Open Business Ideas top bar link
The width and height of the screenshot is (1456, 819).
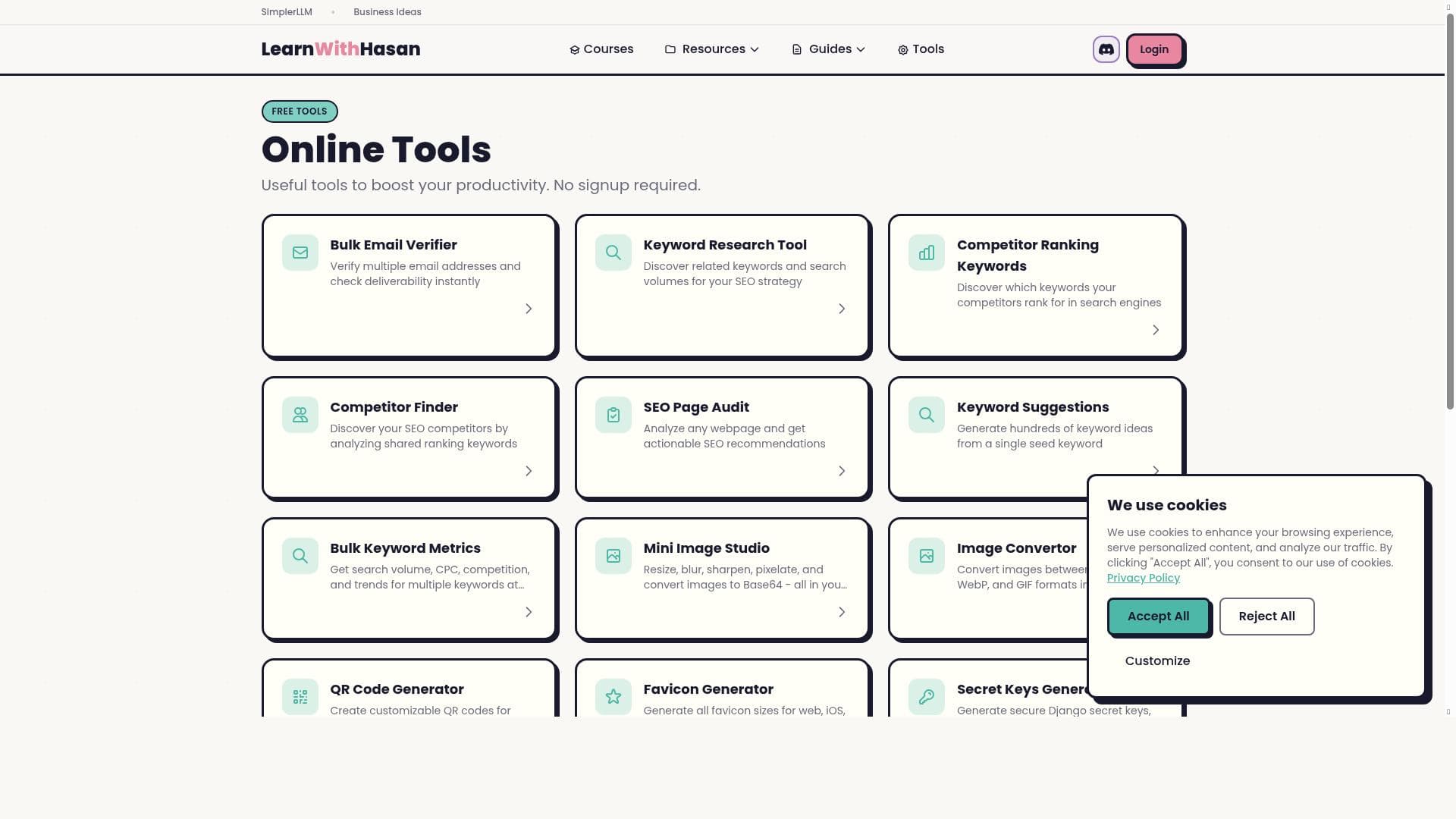tap(388, 12)
